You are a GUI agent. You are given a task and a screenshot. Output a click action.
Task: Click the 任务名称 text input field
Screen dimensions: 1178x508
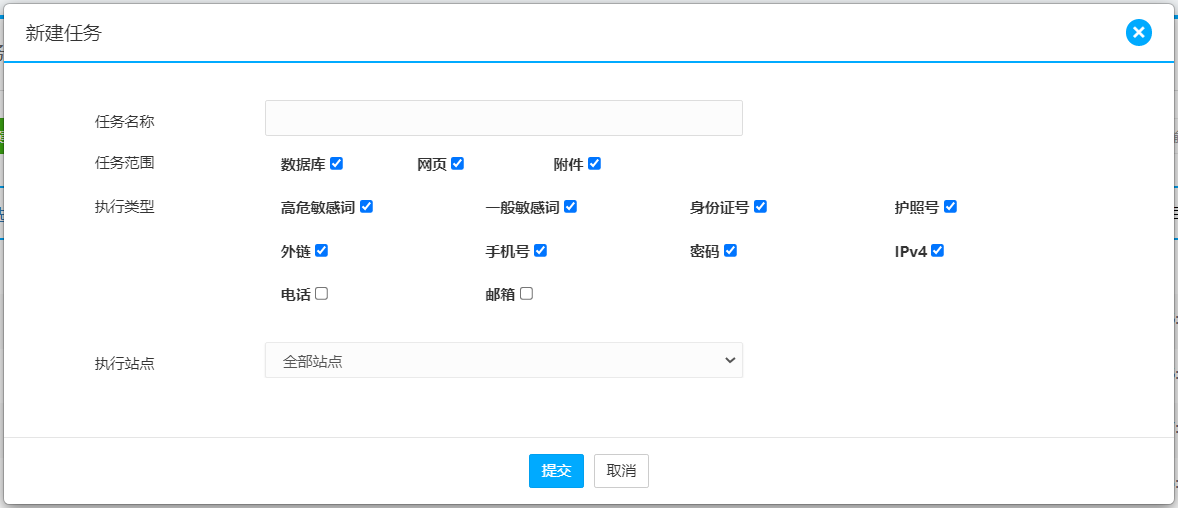[503, 118]
